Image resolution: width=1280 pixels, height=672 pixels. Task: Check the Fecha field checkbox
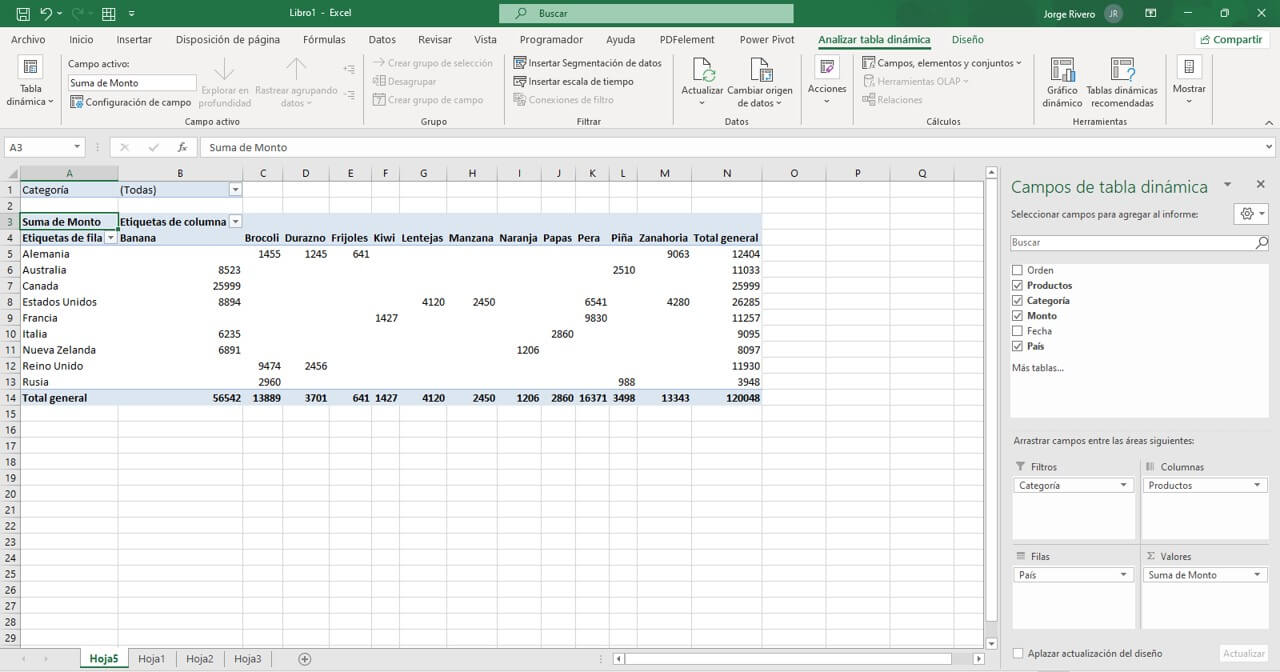[x=1020, y=330]
